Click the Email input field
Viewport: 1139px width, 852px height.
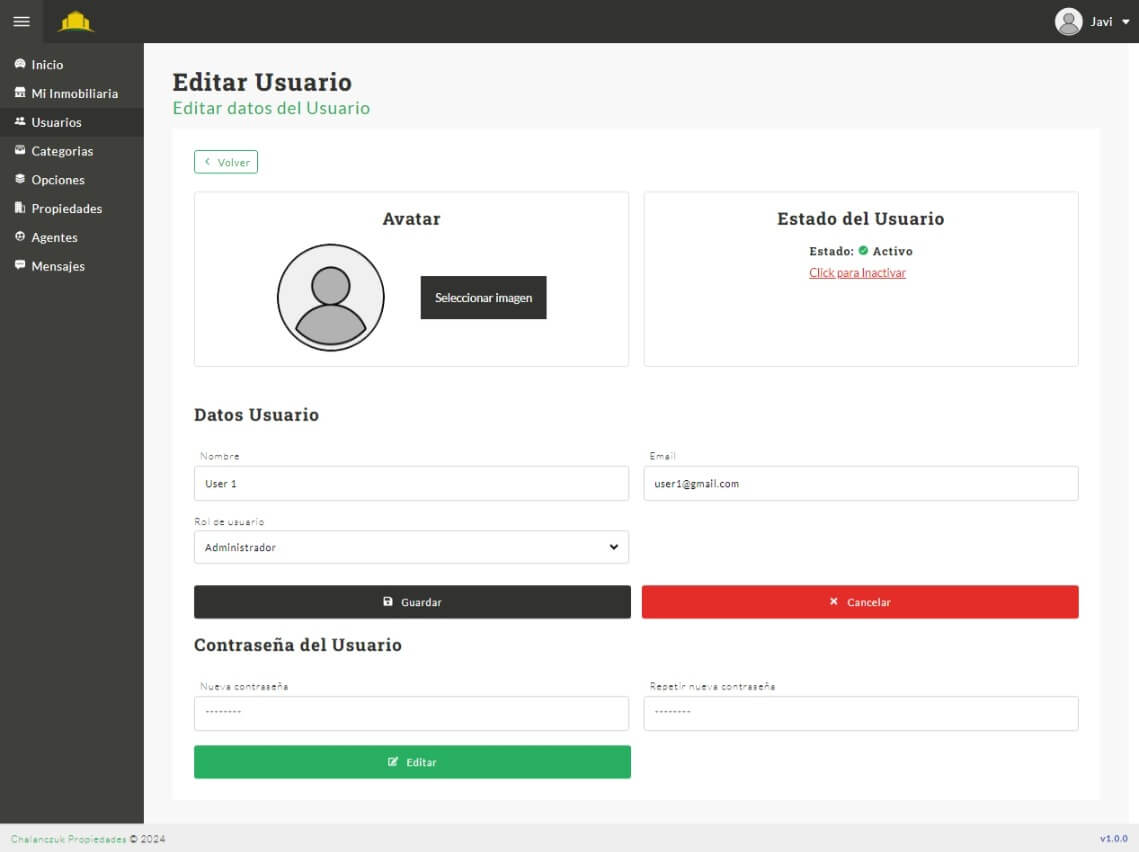(860, 483)
